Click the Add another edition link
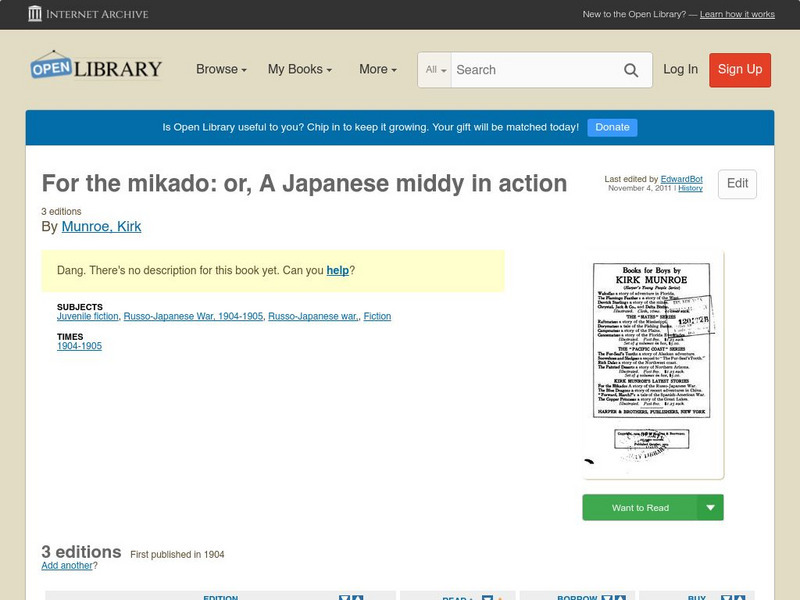This screenshot has width=800, height=600. 64,565
